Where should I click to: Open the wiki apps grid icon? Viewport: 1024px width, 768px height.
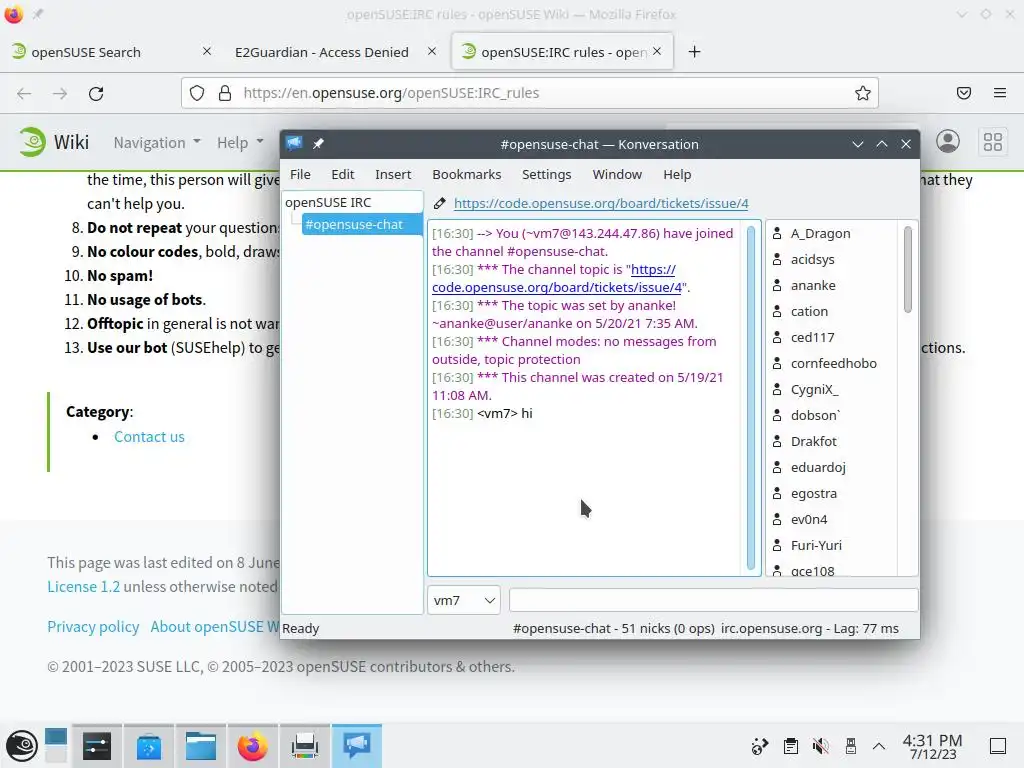(x=993, y=141)
